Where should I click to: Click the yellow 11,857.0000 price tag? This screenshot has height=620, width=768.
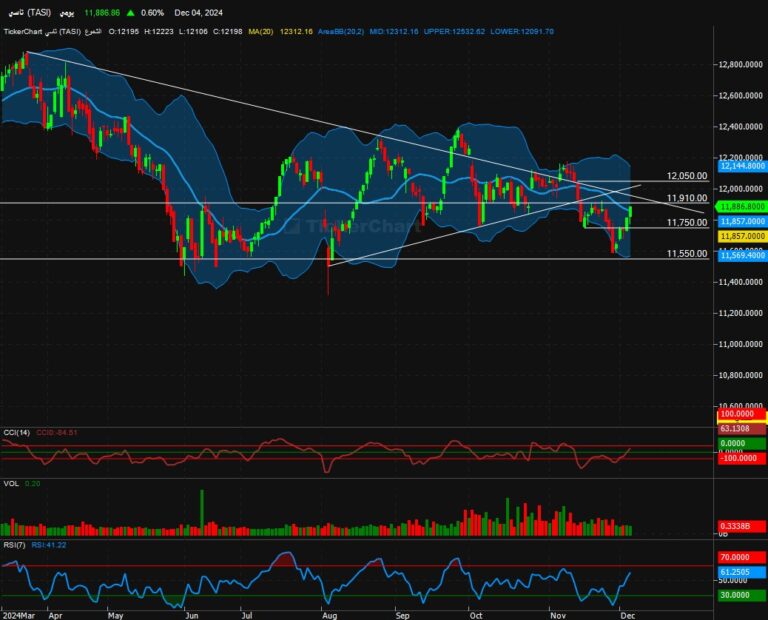coord(741,235)
